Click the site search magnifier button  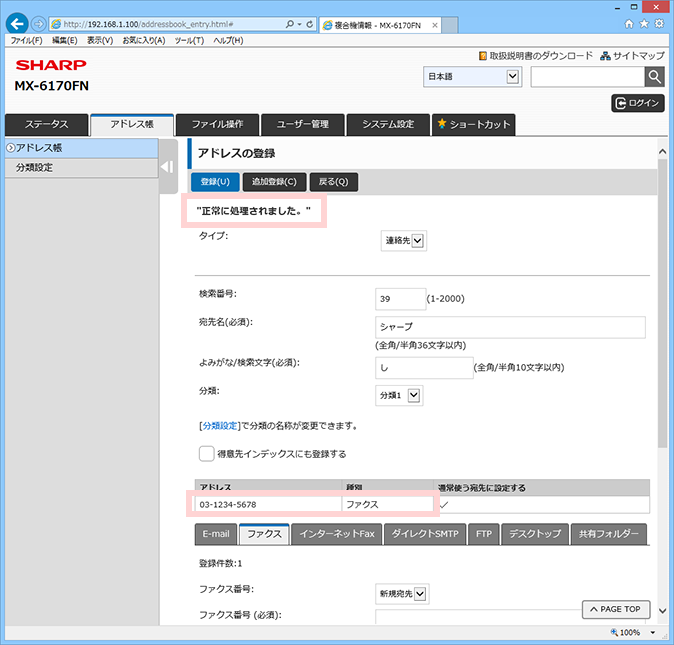tap(655, 77)
